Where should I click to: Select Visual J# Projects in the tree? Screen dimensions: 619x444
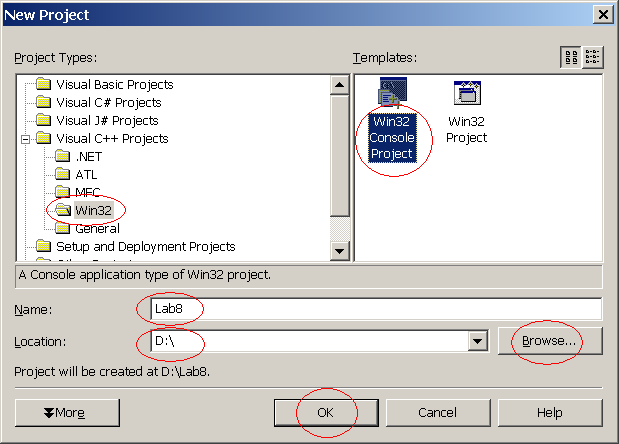(107, 120)
